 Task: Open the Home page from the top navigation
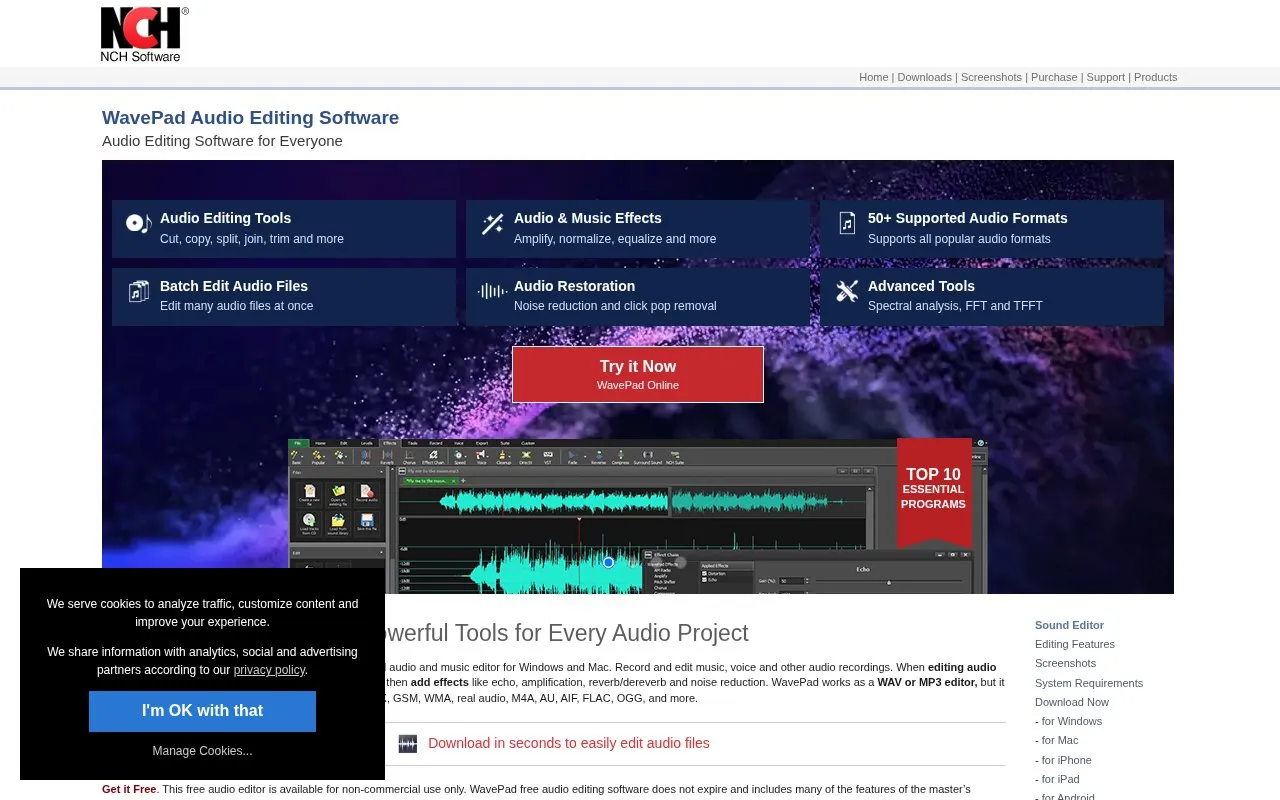pos(874,77)
